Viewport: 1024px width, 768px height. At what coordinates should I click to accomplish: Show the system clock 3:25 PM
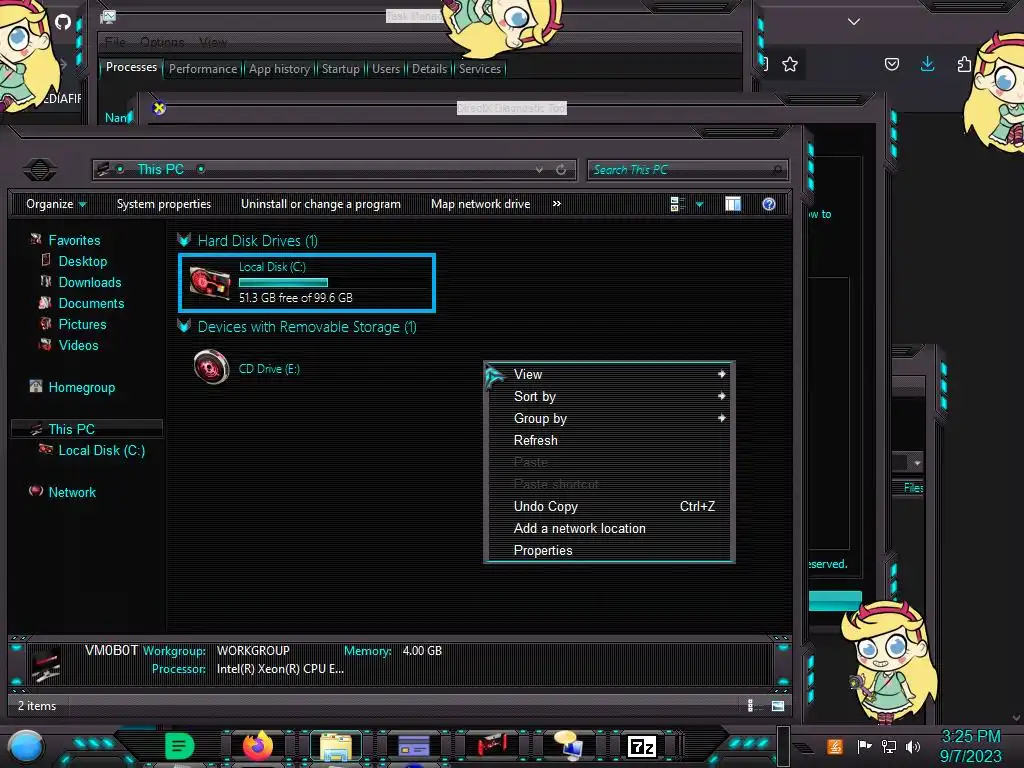click(x=970, y=737)
